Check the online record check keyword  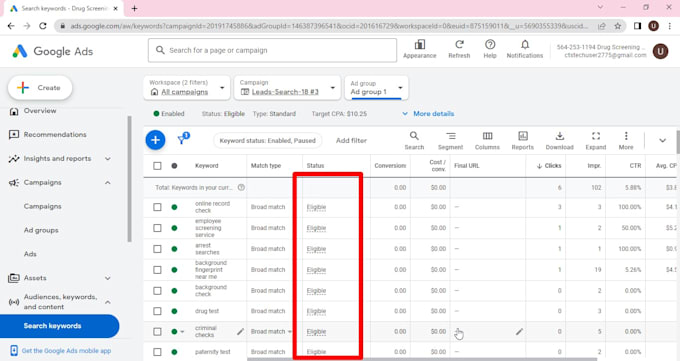click(157, 207)
